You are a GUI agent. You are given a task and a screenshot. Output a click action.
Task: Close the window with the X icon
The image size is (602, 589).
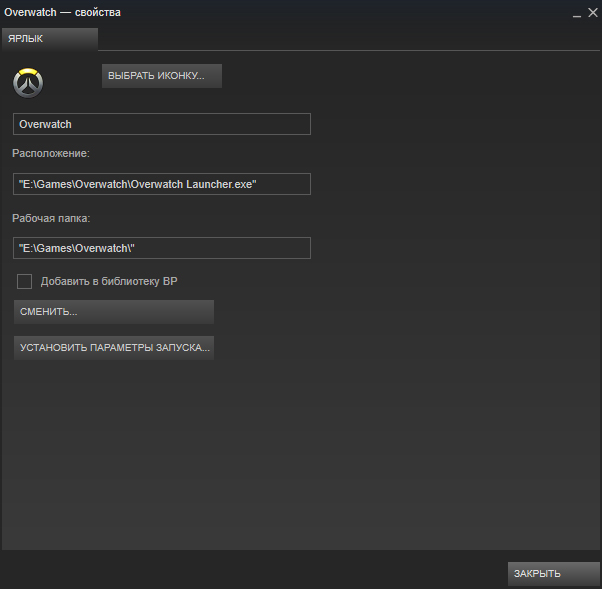pyautogui.click(x=593, y=13)
